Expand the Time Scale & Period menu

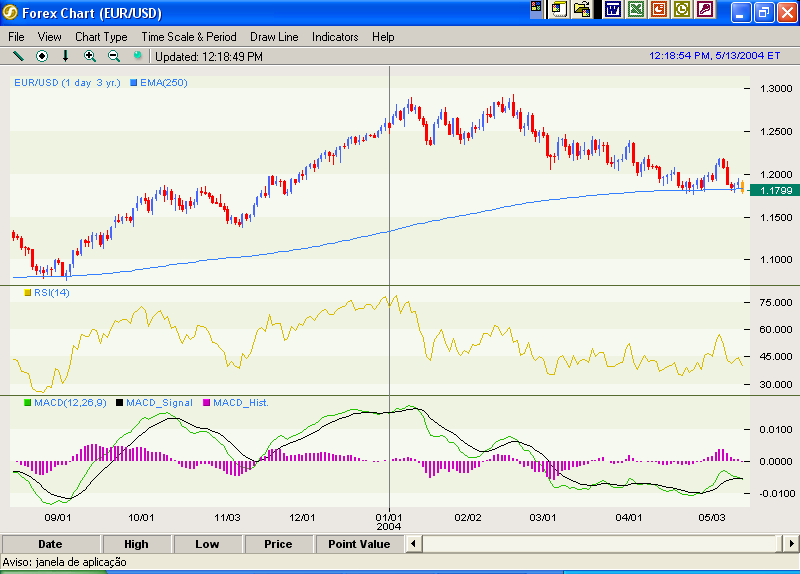tap(189, 37)
